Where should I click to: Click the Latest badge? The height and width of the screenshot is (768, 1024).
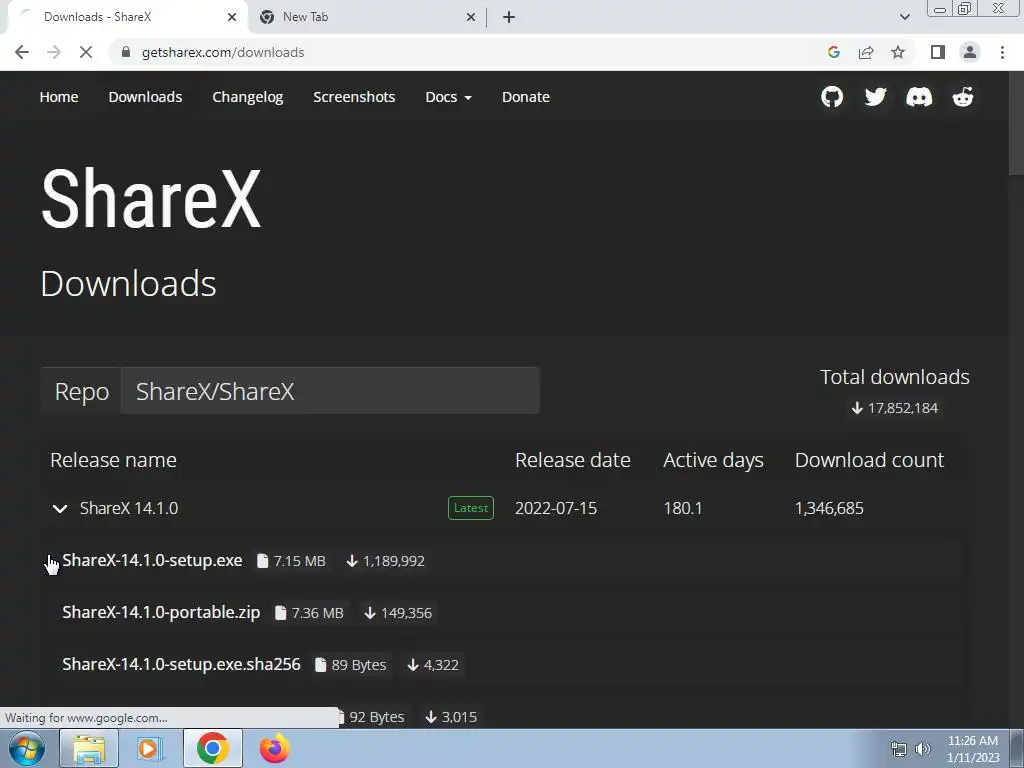(471, 508)
